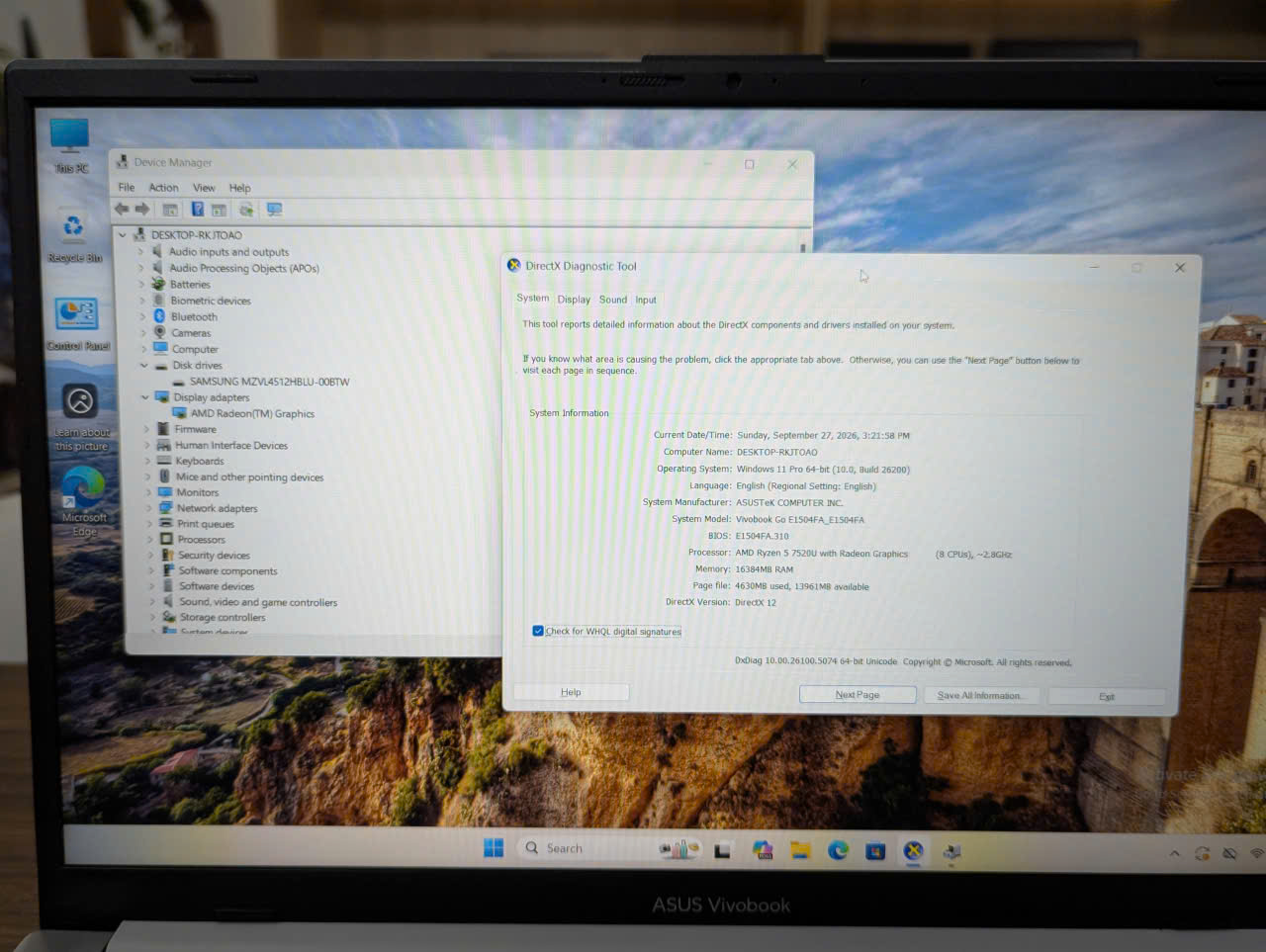The image size is (1266, 952).
Task: Select 'Software components' in the device tree
Action: [227, 570]
